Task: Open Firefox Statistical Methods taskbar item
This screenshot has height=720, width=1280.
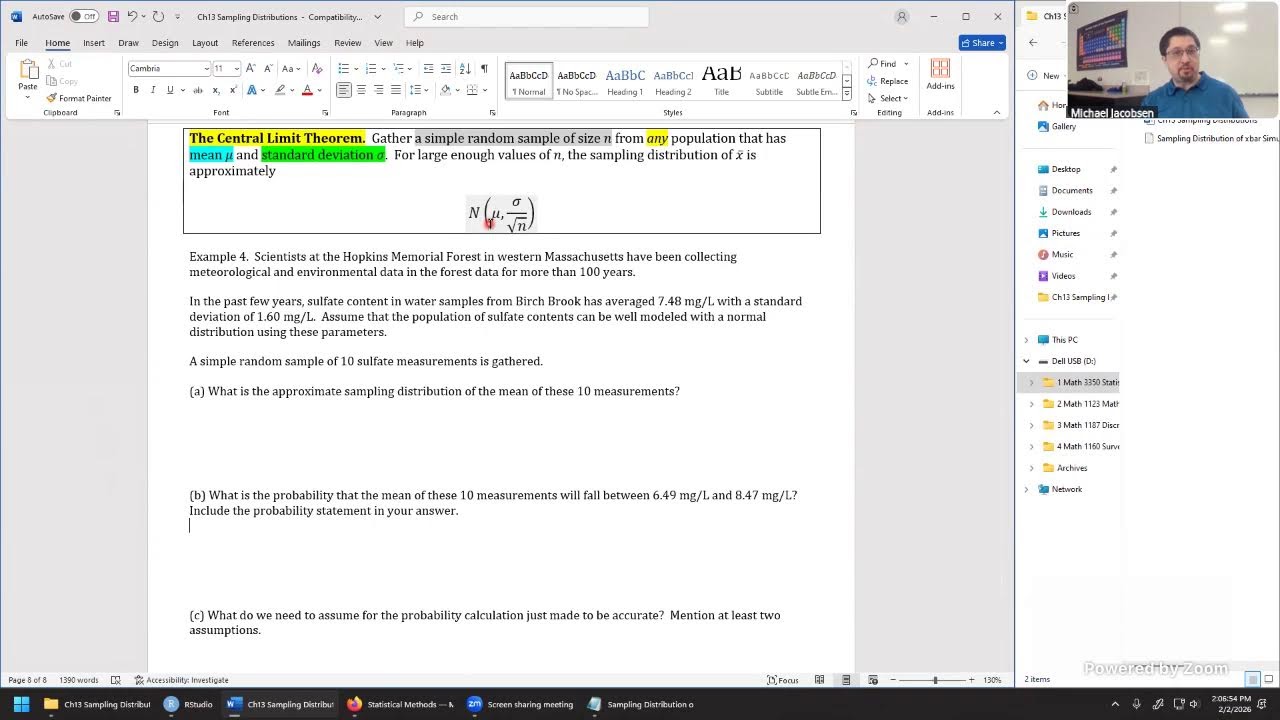Action: click(401, 704)
